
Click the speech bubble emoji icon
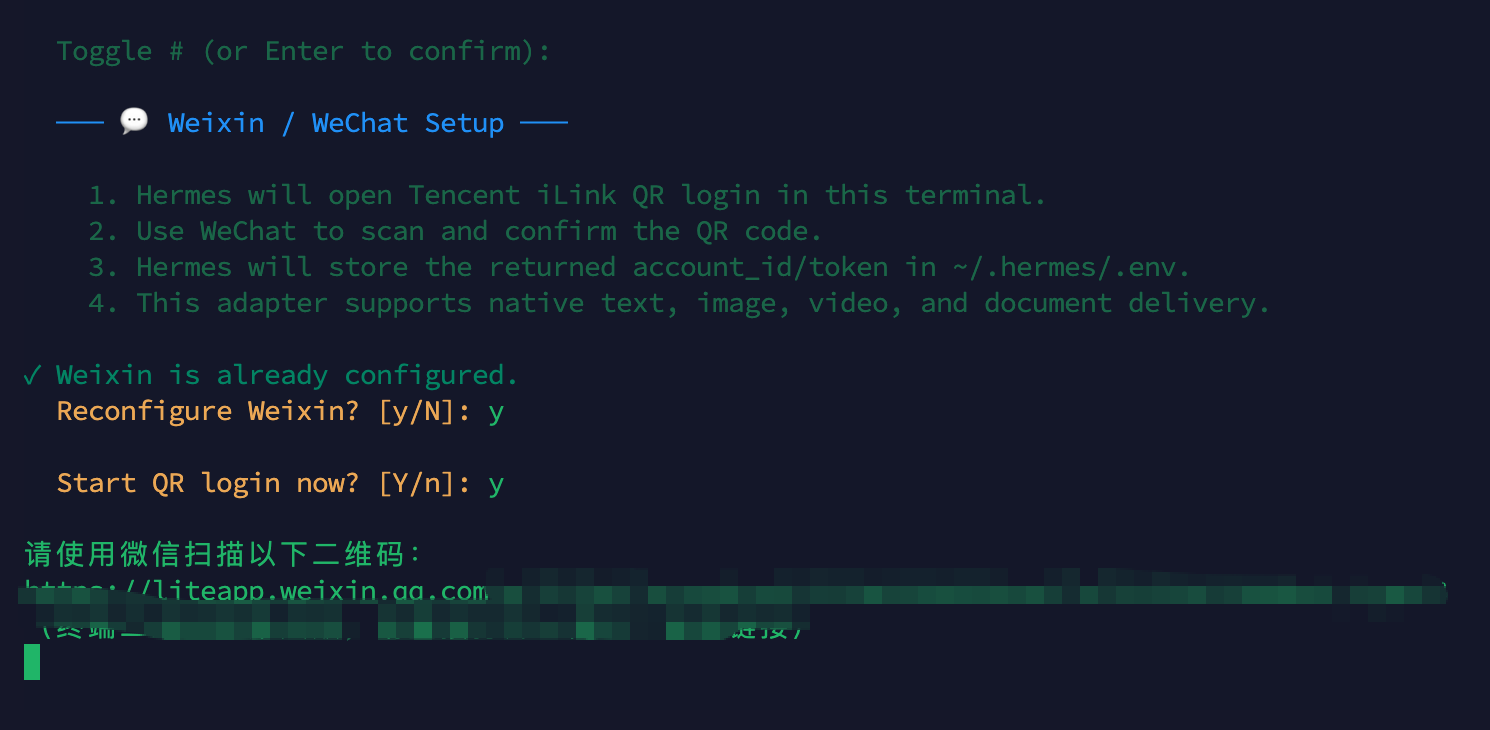134,122
